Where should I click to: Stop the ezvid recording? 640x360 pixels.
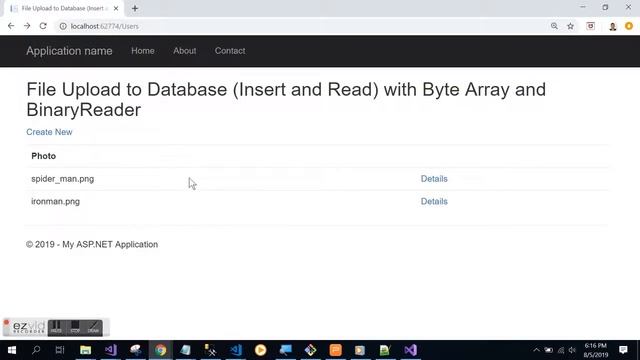tap(75, 327)
